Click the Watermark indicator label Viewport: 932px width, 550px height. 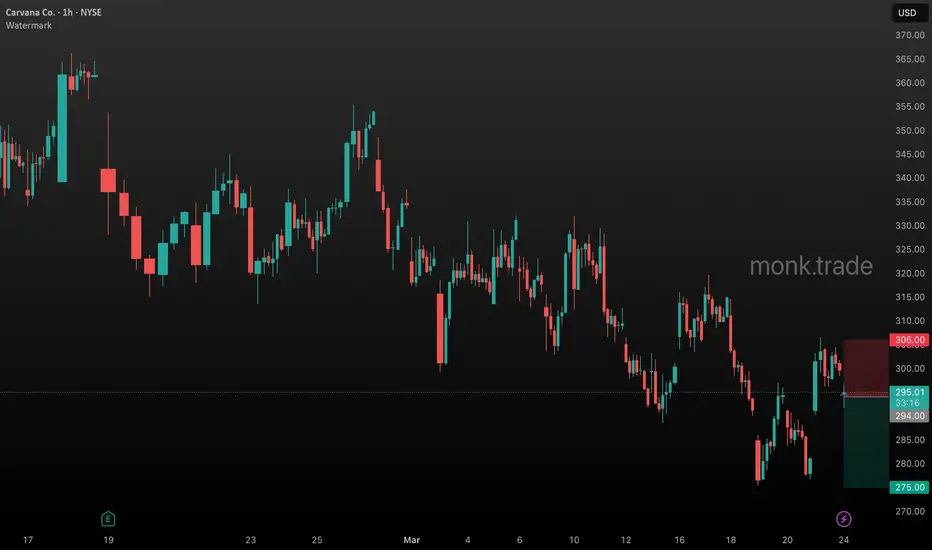pyautogui.click(x=29, y=26)
